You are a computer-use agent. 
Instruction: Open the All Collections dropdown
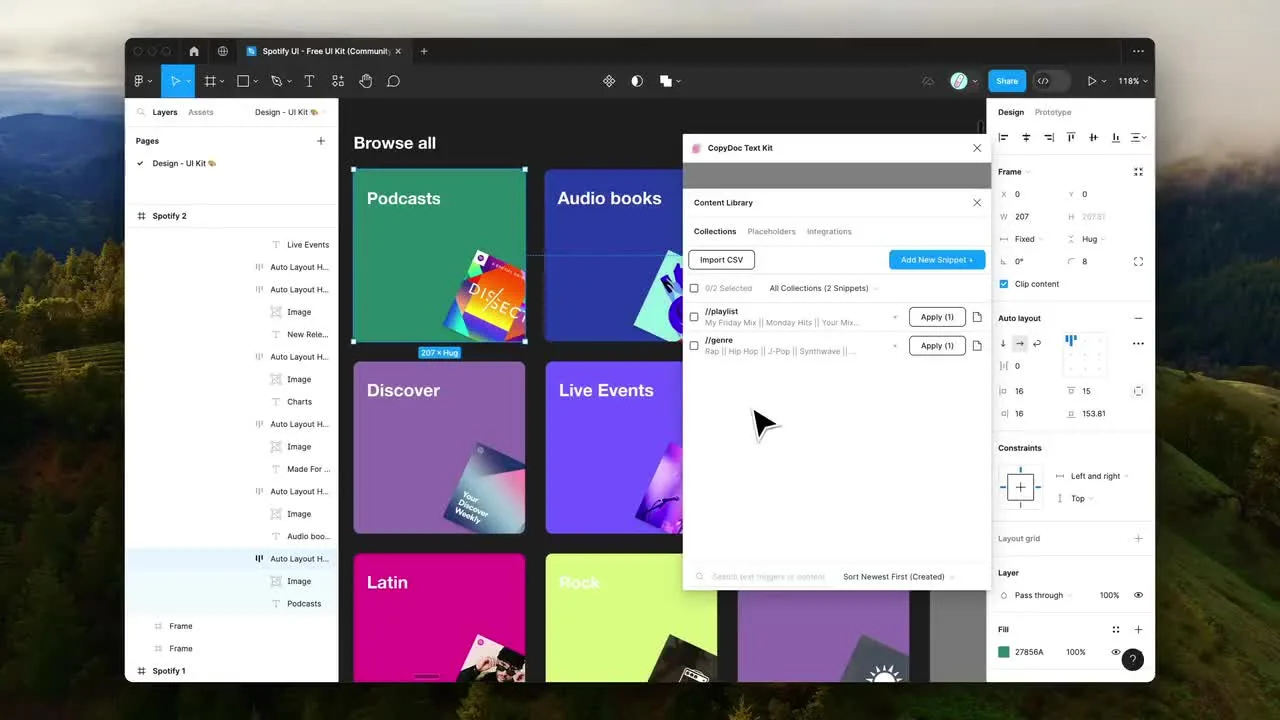tap(823, 288)
